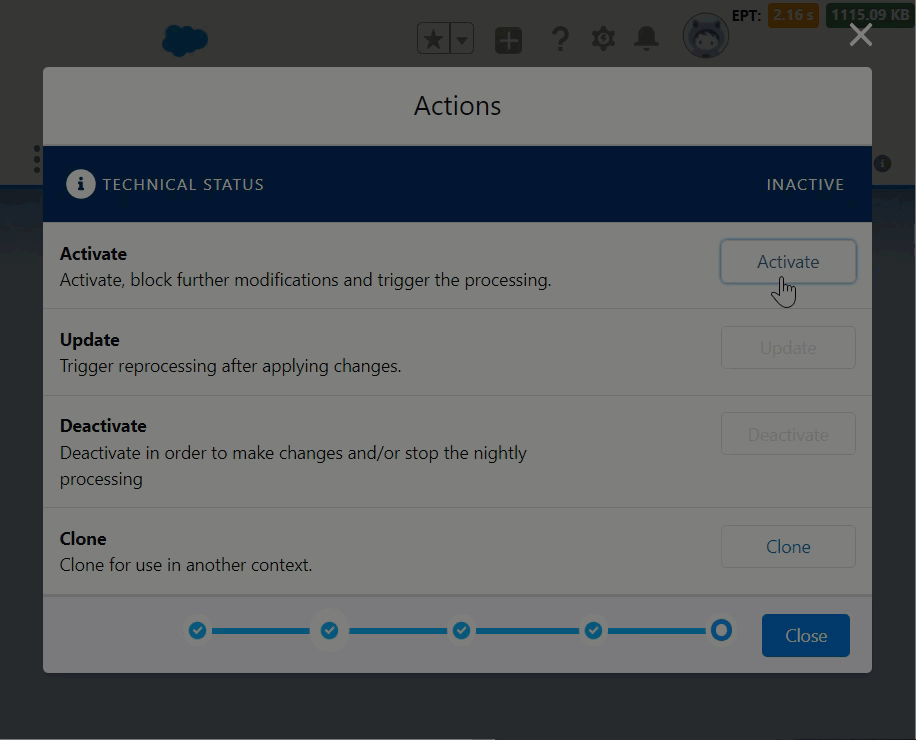916x740 pixels.
Task: Click the Clone button
Action: coord(788,547)
